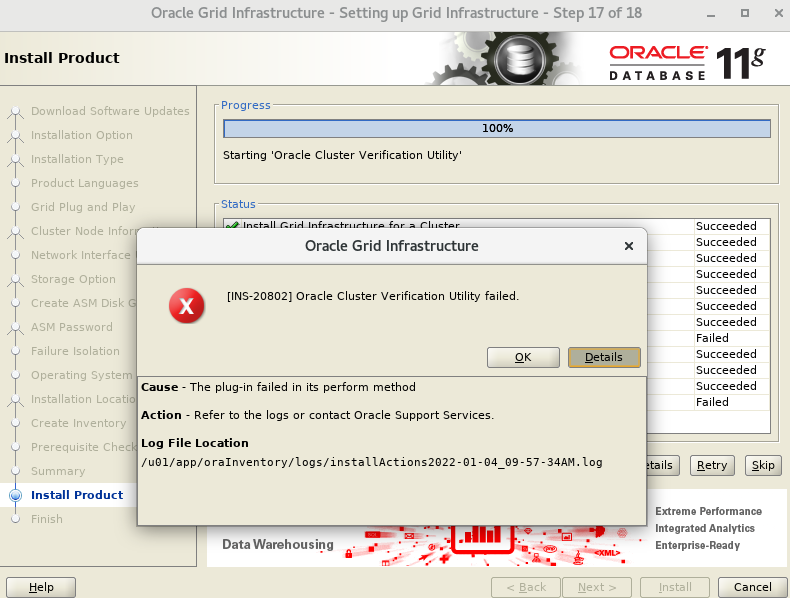Click the green checkmark beside Install Grid Infrastructure
The image size is (790, 598).
[x=232, y=226]
